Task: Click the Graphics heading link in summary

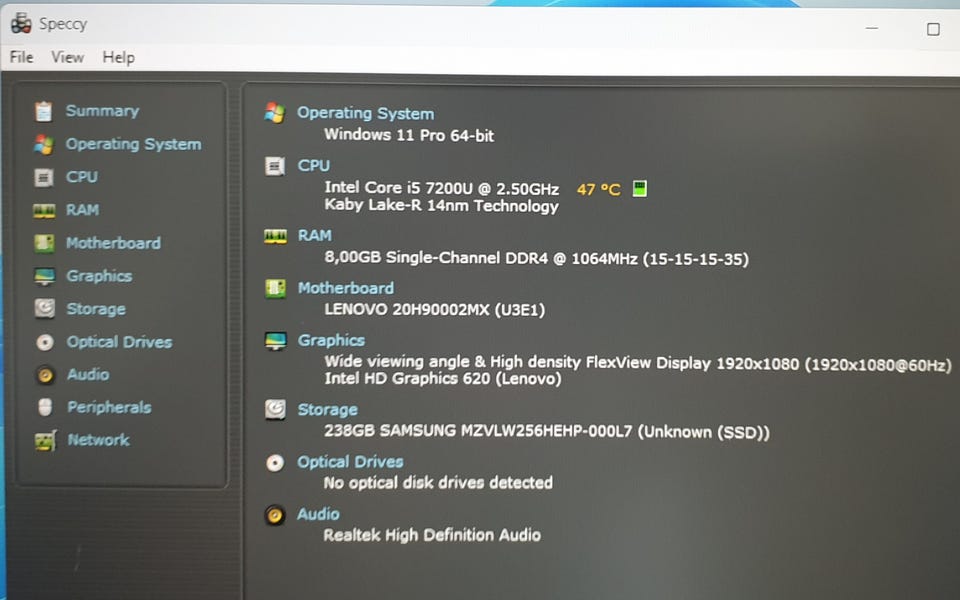Action: [331, 340]
